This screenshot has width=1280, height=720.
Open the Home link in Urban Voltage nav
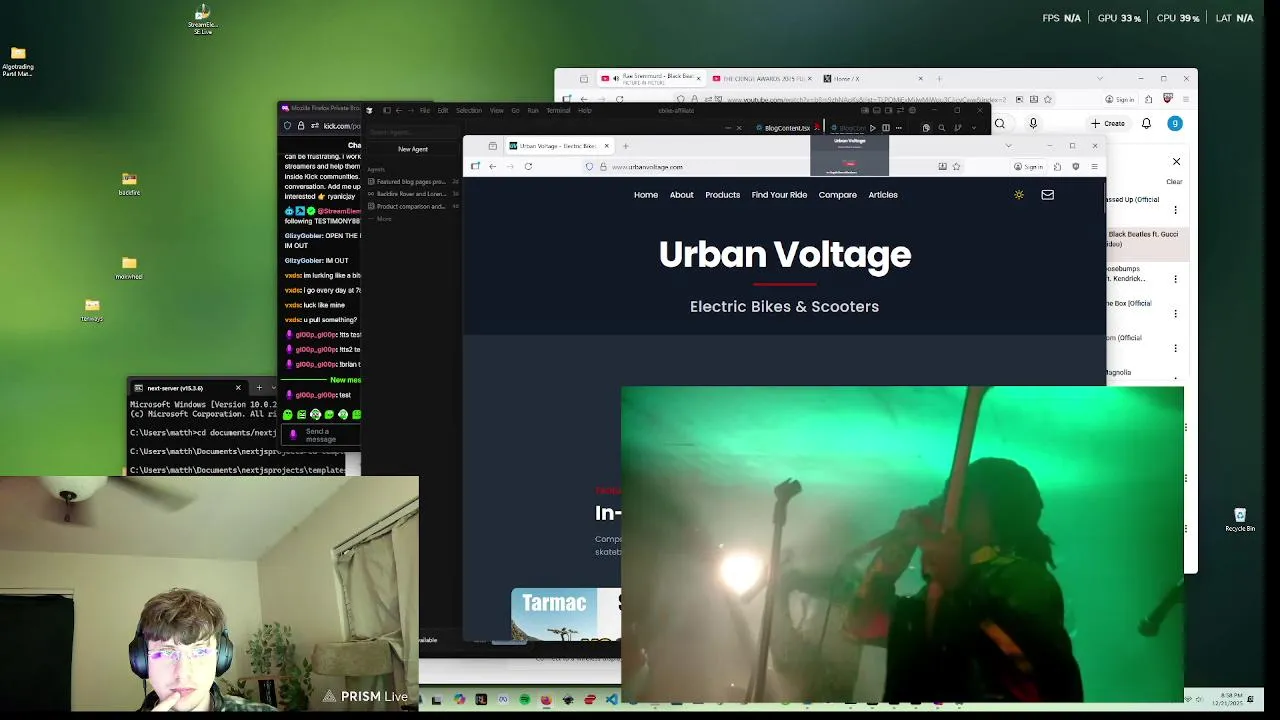coord(646,195)
